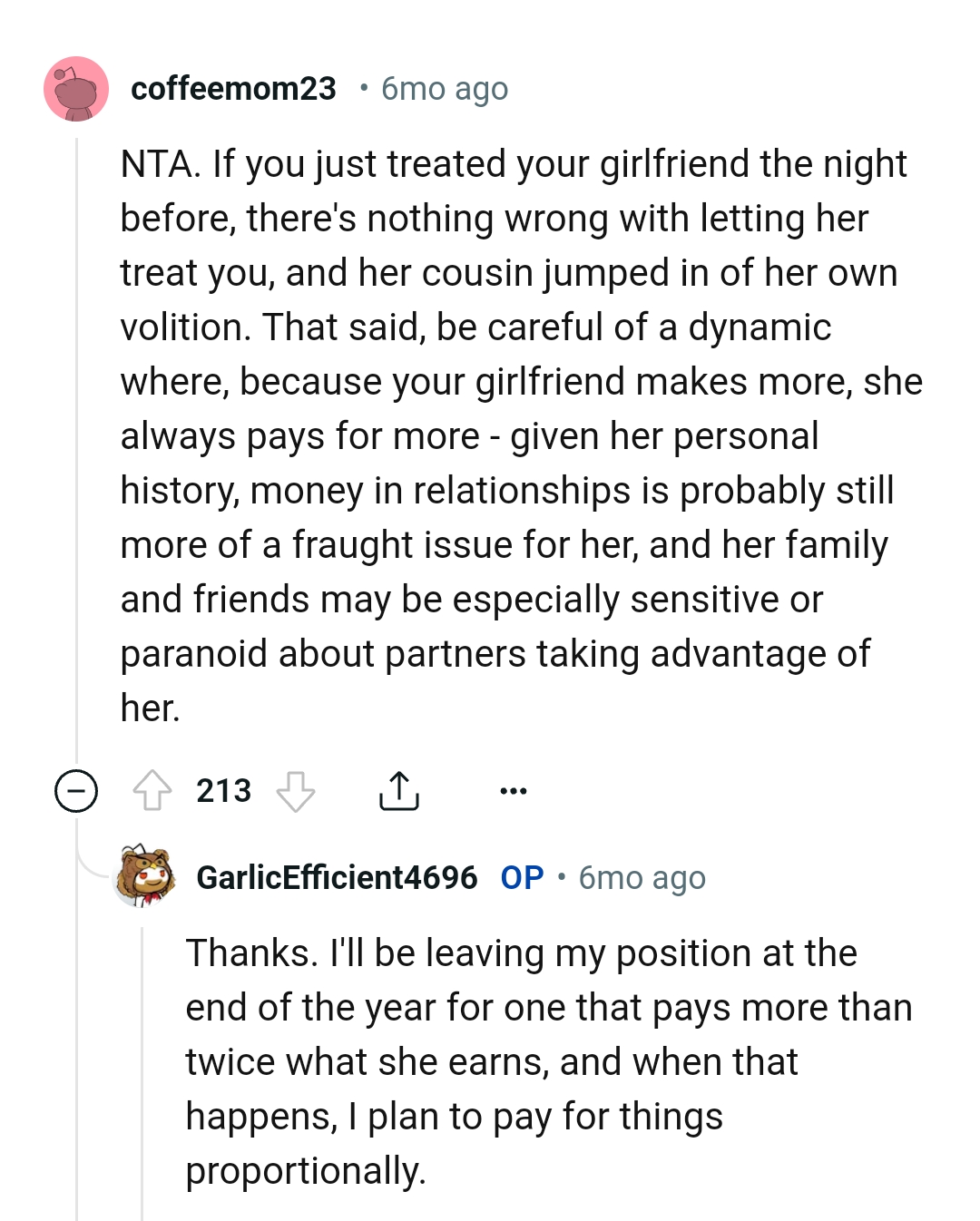The image size is (980, 1221).
Task: Click the 213 vote count
Action: click(x=223, y=791)
